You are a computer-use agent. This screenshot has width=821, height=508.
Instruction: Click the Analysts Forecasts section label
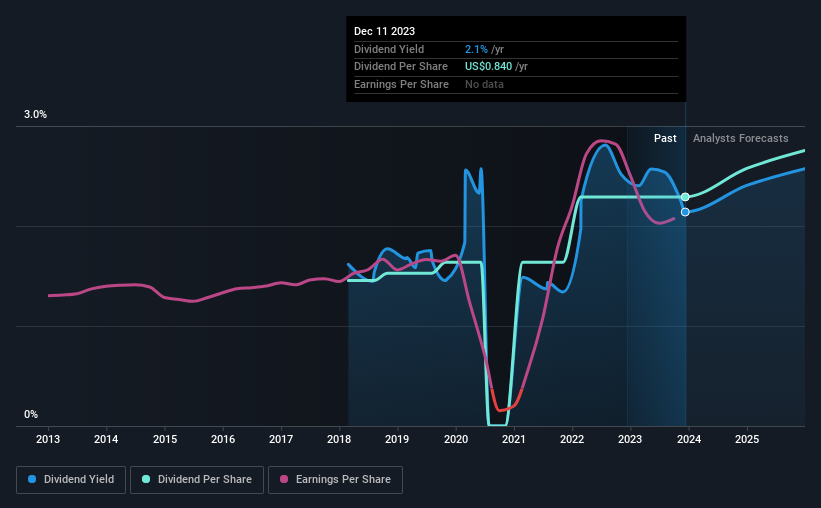point(740,138)
